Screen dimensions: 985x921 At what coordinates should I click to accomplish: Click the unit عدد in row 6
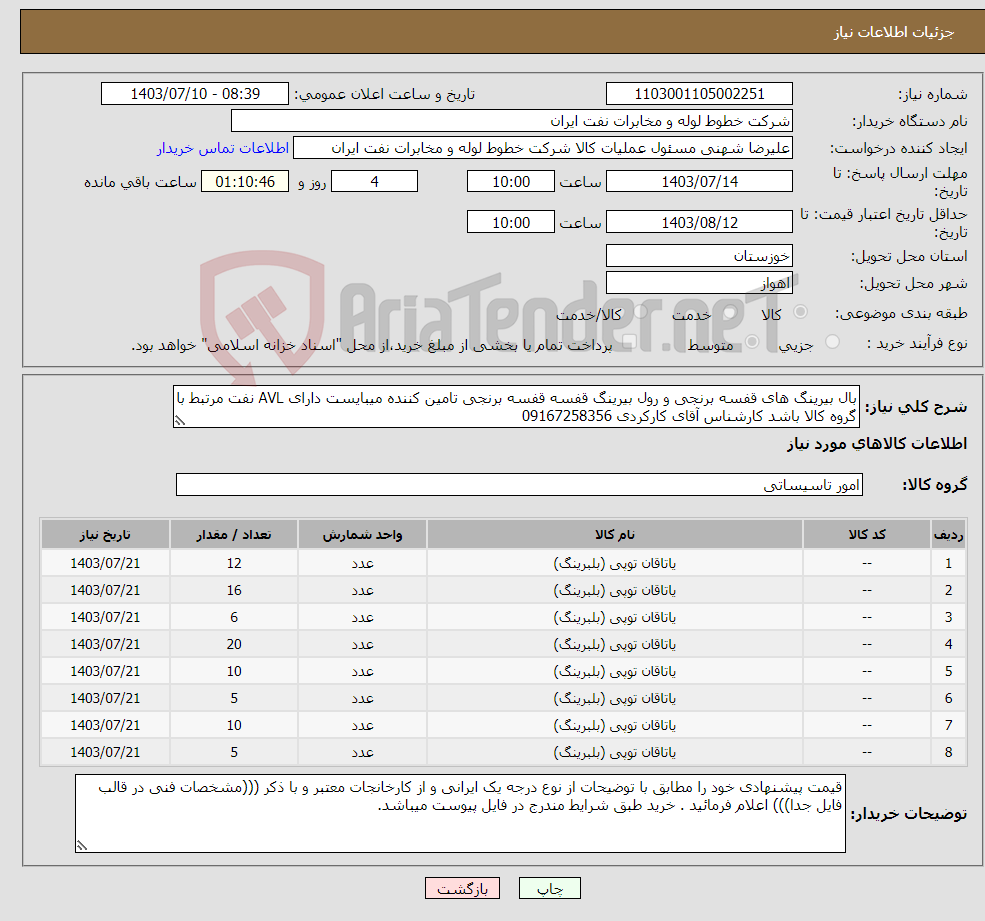[362, 699]
